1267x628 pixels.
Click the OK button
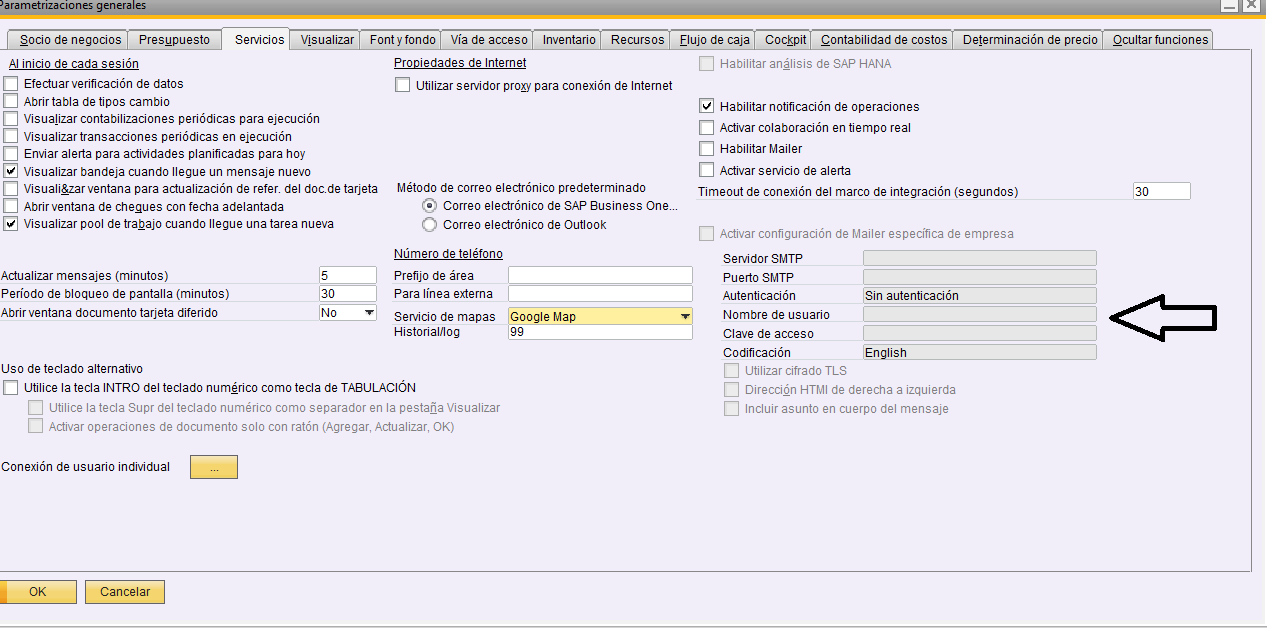pyautogui.click(x=37, y=592)
